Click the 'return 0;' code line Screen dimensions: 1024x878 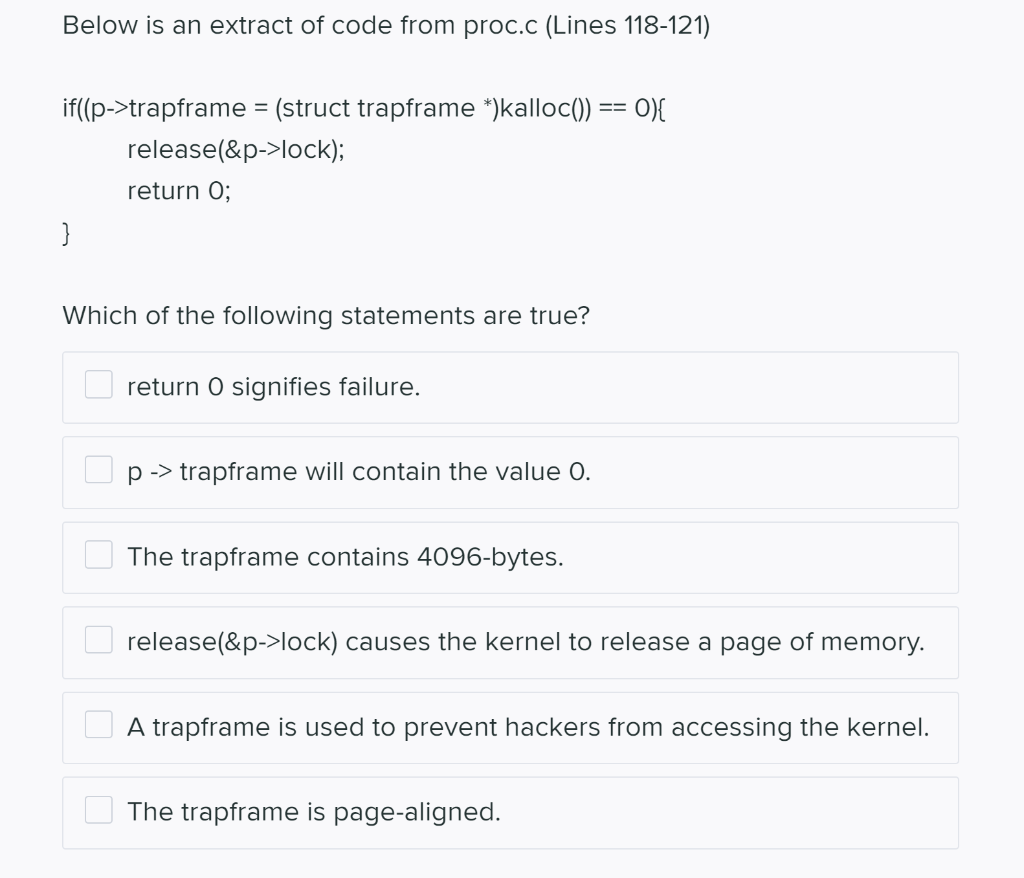pyautogui.click(x=178, y=191)
